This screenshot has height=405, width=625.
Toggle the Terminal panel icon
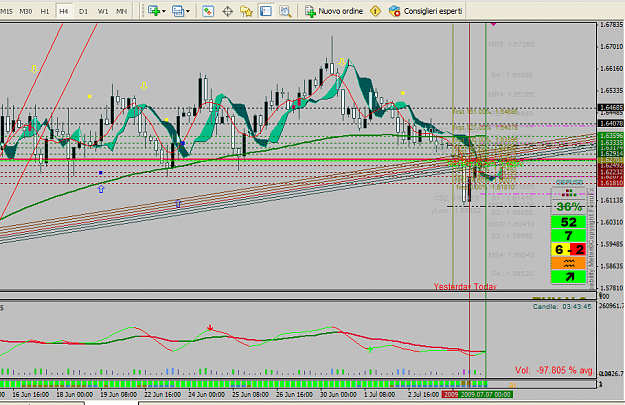[266, 11]
